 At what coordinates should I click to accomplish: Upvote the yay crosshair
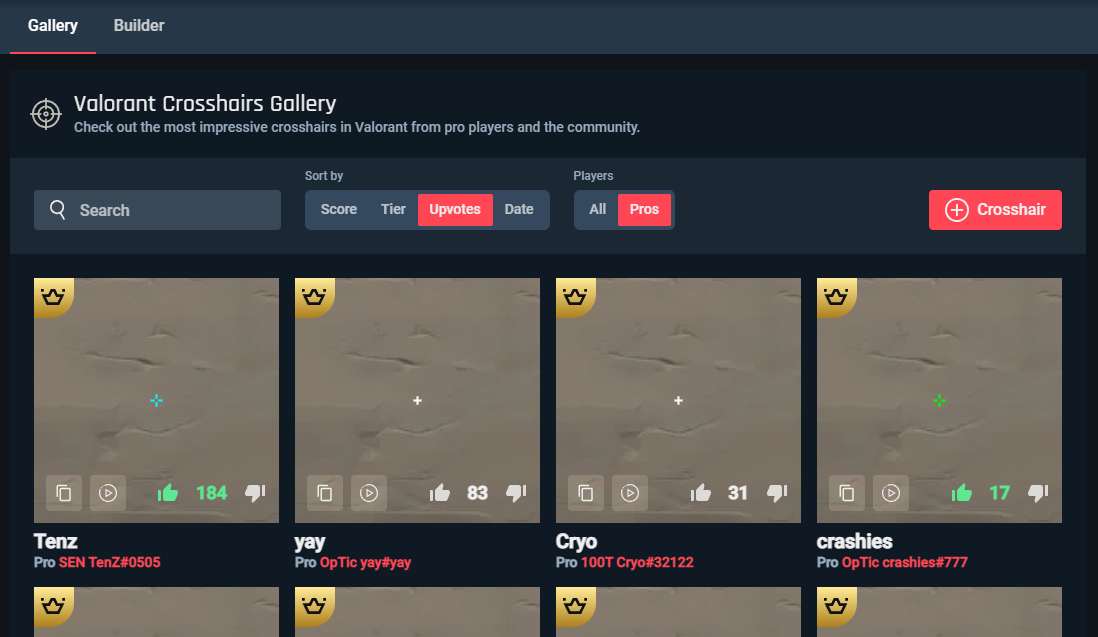(440, 493)
